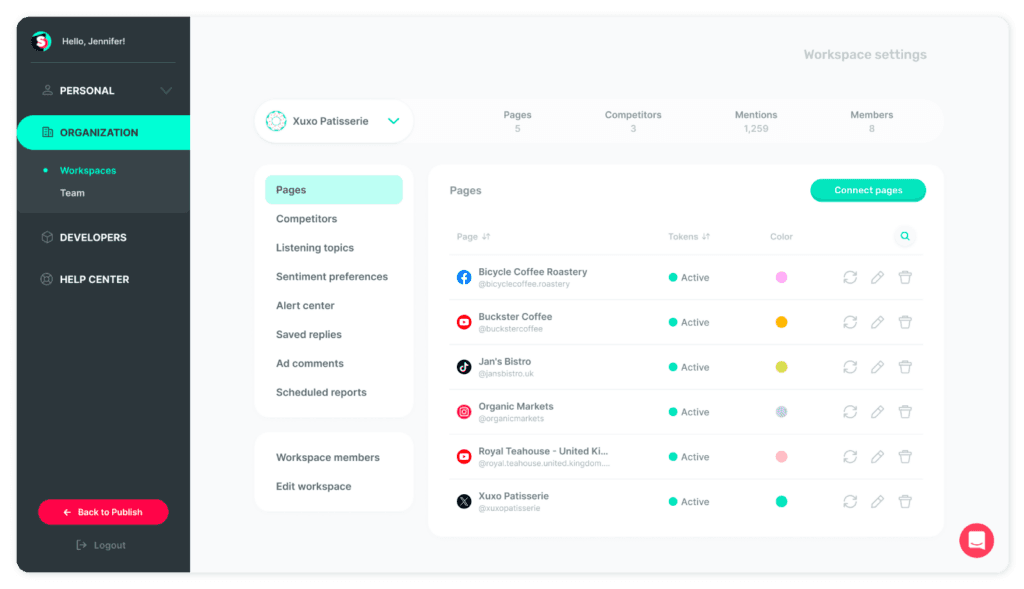Pick the orange color of Buckster Coffee
The image size is (1024, 589).
click(781, 322)
